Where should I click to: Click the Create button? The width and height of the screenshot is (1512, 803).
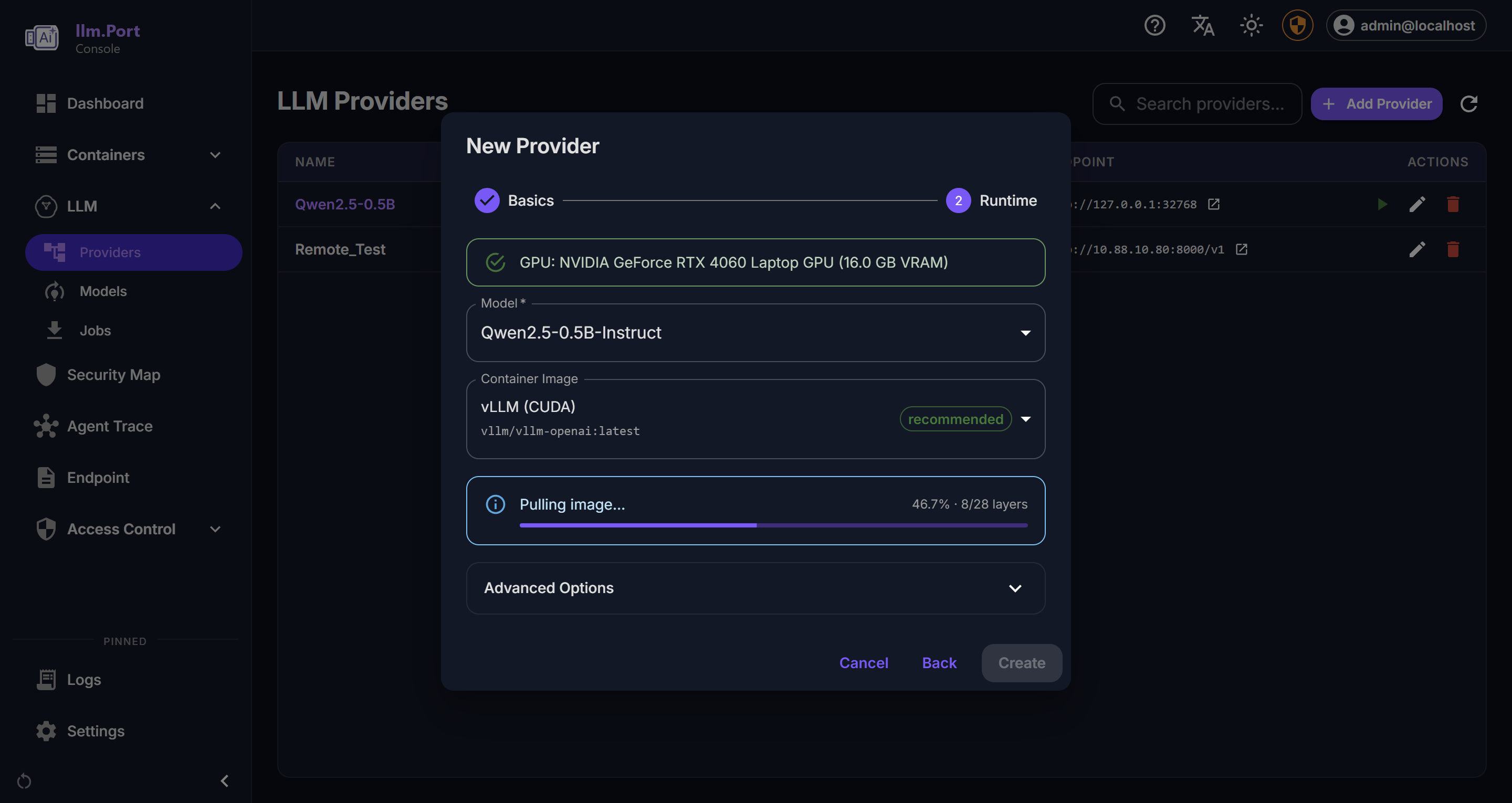(x=1021, y=663)
